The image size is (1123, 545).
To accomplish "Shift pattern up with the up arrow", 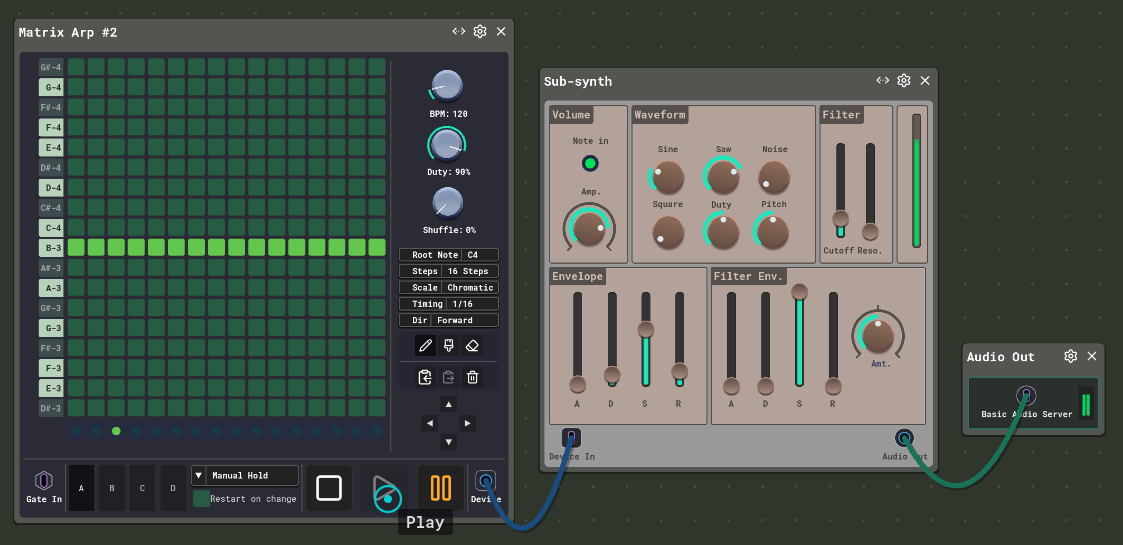I will coord(448,405).
